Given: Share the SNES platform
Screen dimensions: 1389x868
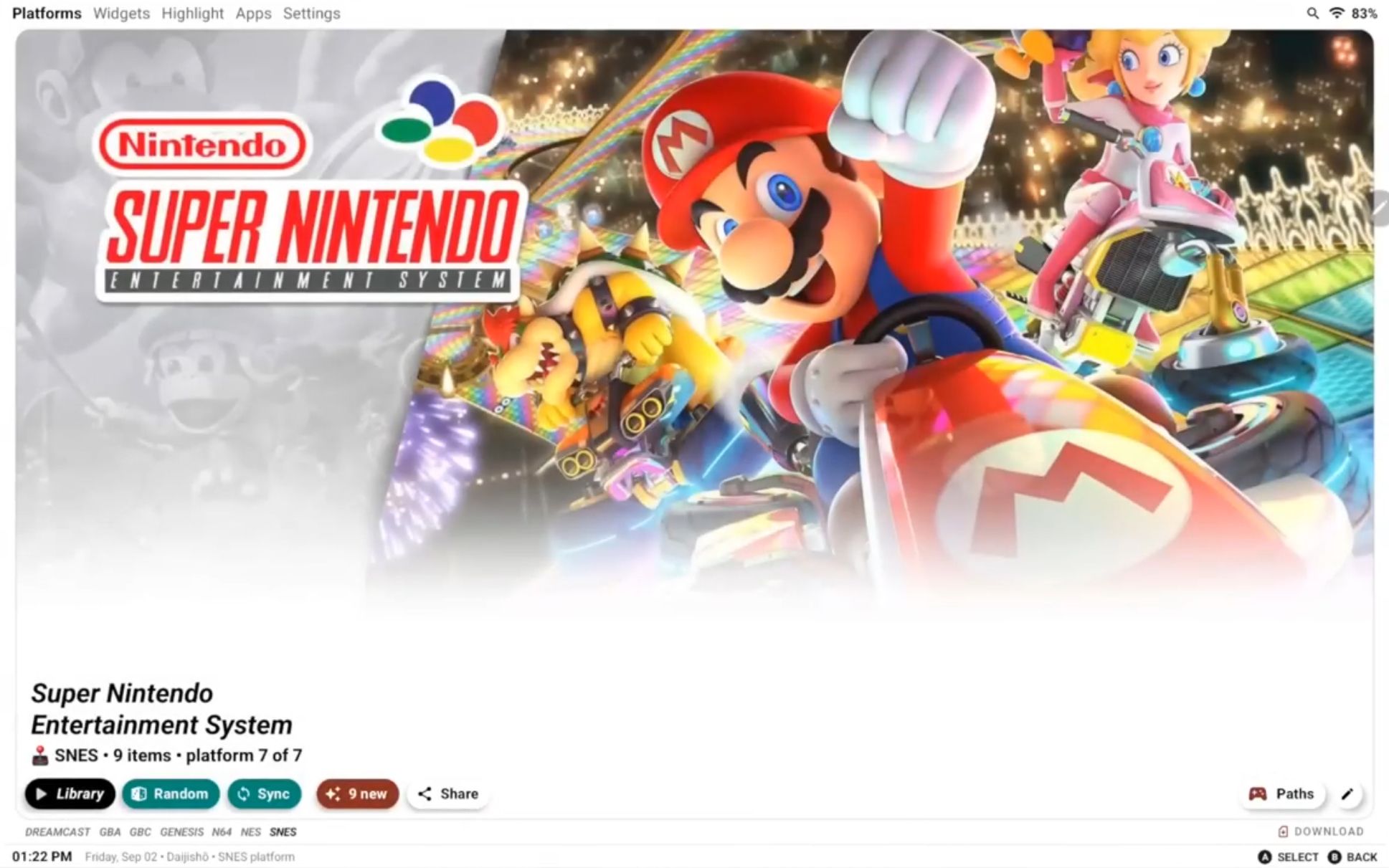Looking at the screenshot, I should (x=448, y=793).
